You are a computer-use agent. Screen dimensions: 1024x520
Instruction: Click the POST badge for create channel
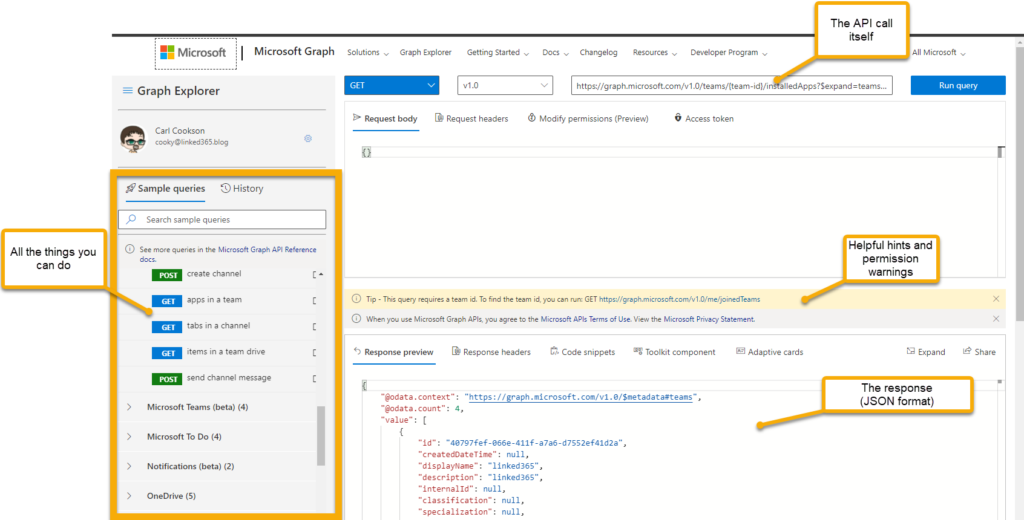coord(168,275)
